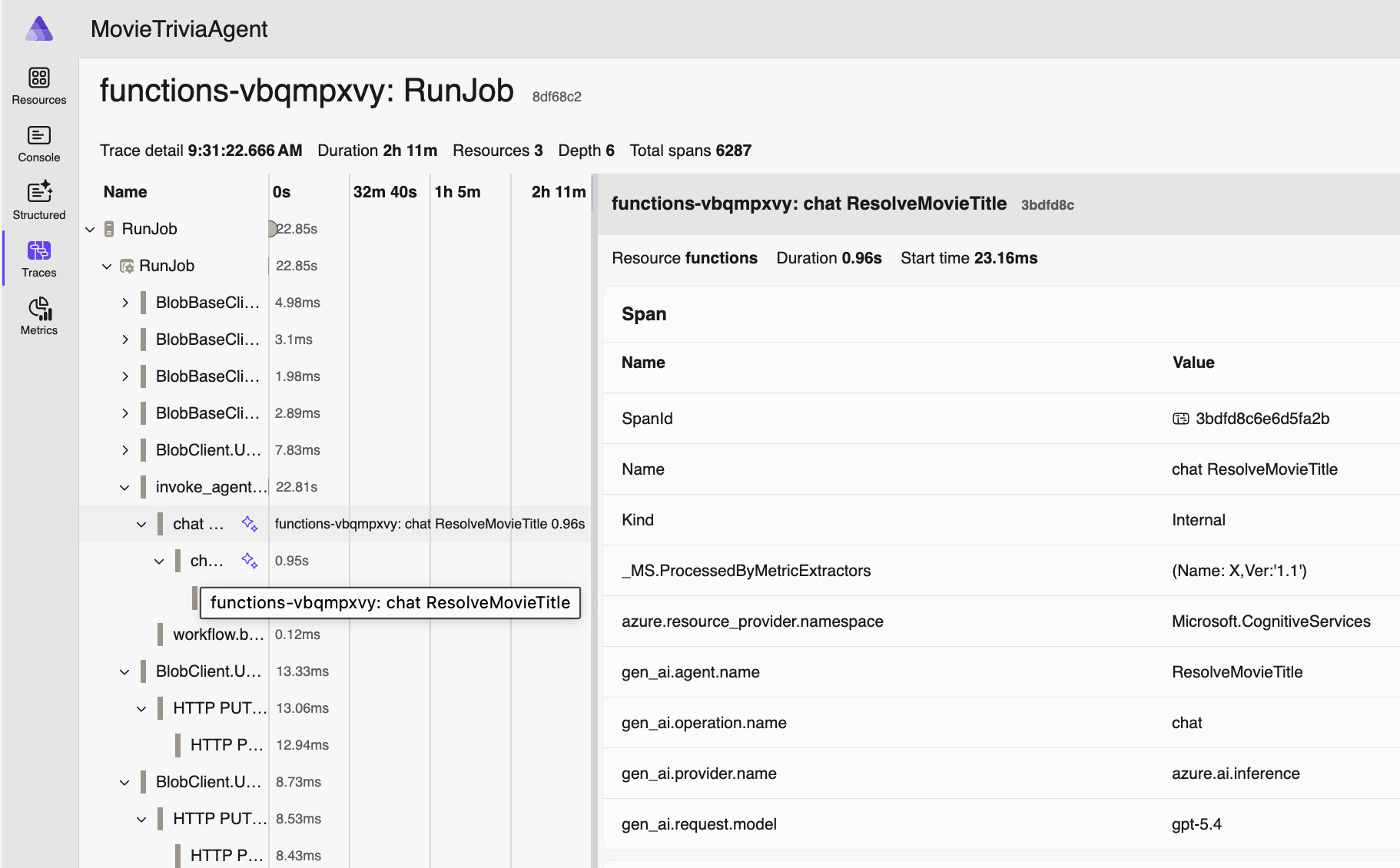
Task: Open the Structured logs icon
Action: click(x=39, y=193)
